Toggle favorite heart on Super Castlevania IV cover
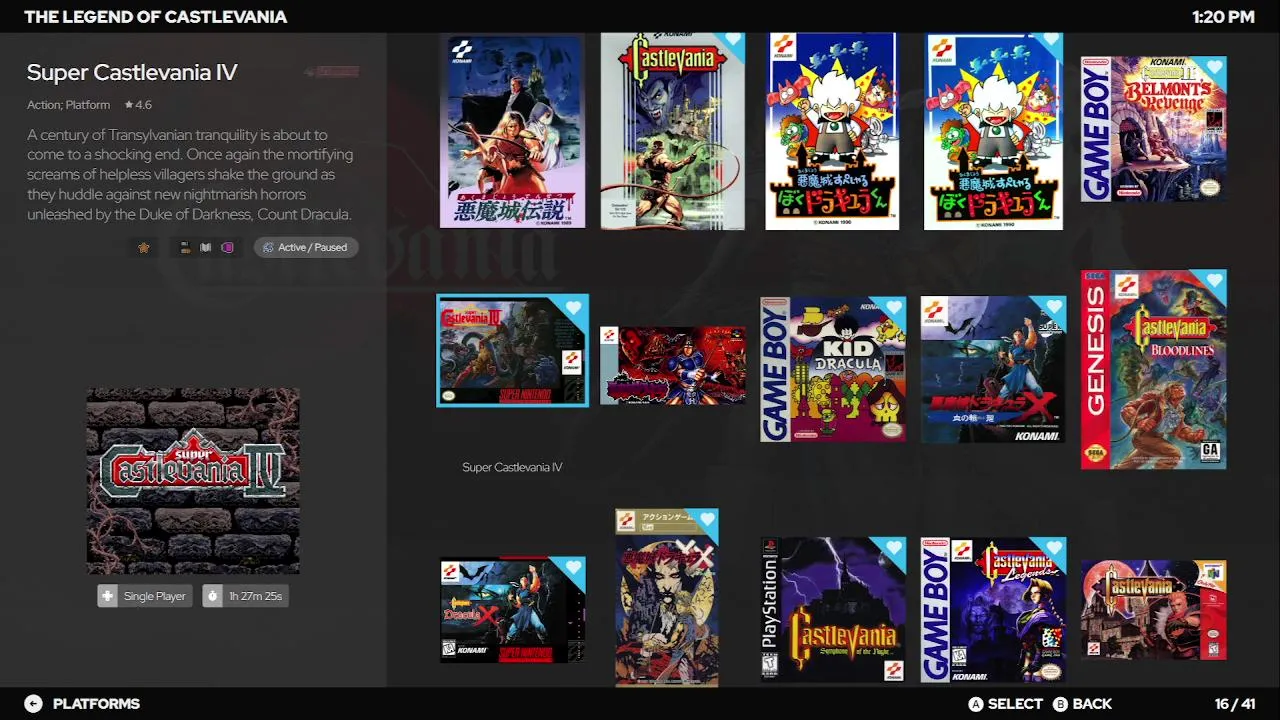The width and height of the screenshot is (1280, 720). coord(574,309)
